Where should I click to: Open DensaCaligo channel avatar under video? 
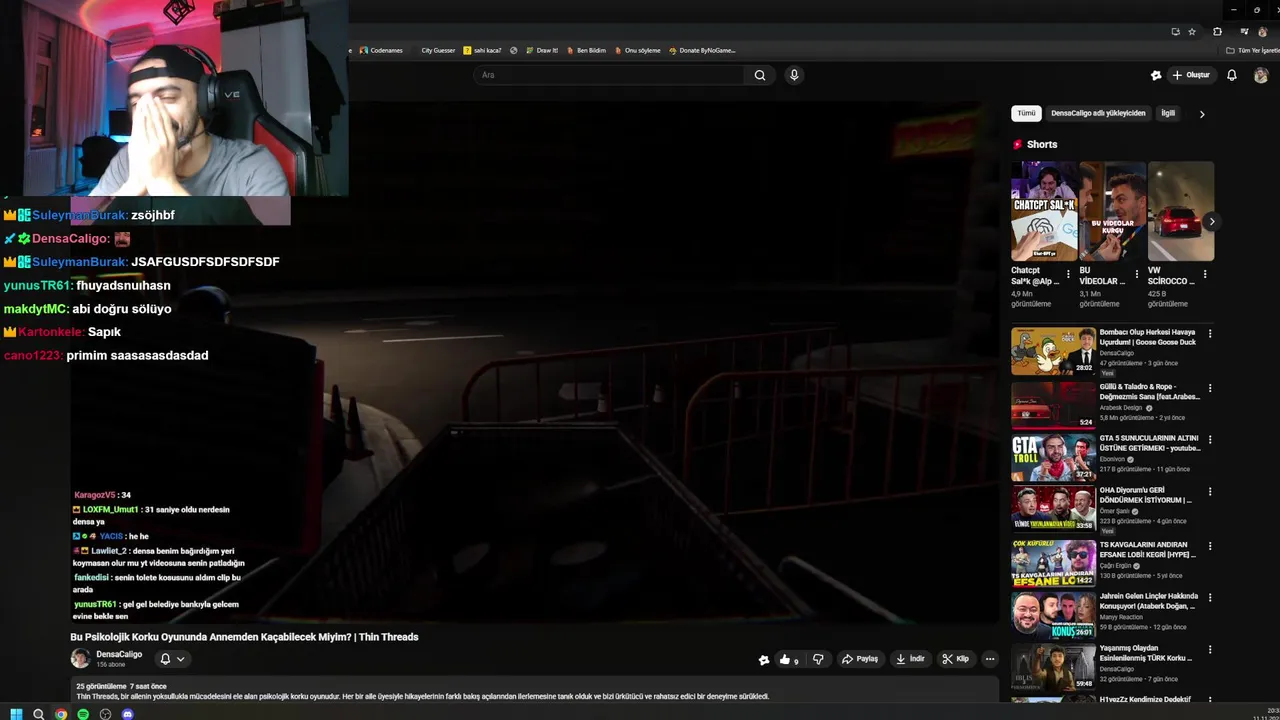coord(80,658)
